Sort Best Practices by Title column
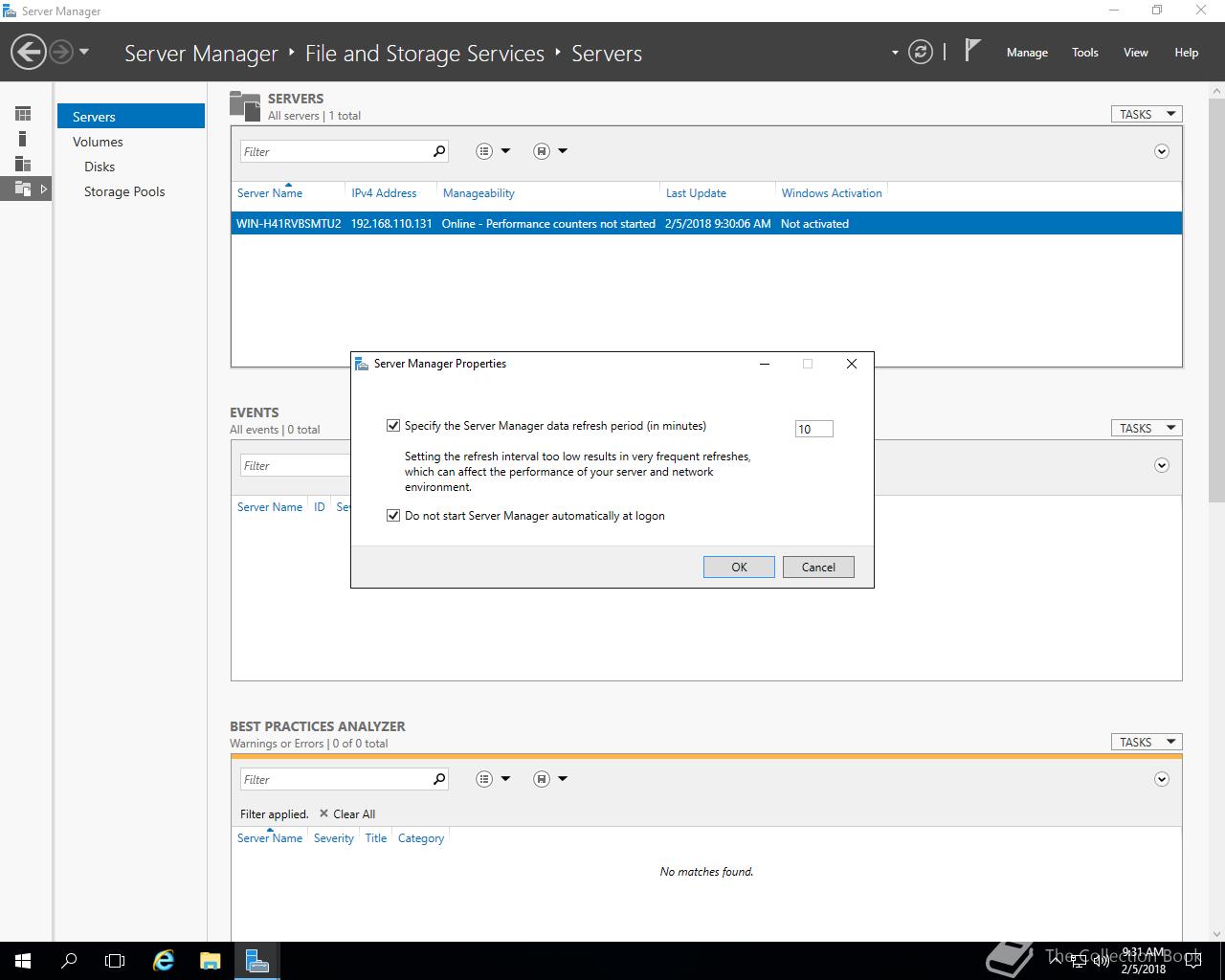The height and width of the screenshot is (980, 1225). tap(376, 838)
